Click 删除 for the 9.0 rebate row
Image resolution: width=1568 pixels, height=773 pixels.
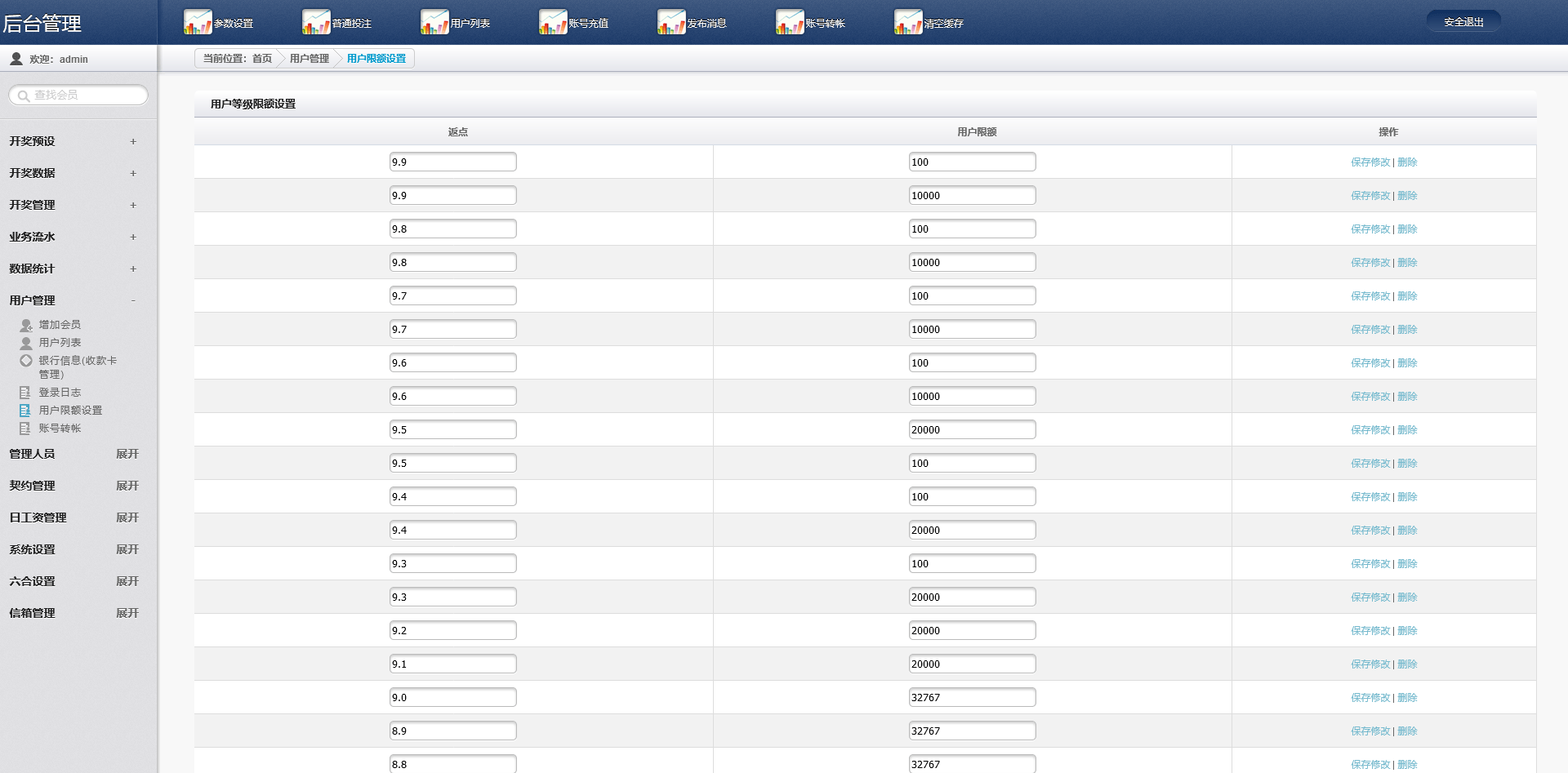[1407, 698]
